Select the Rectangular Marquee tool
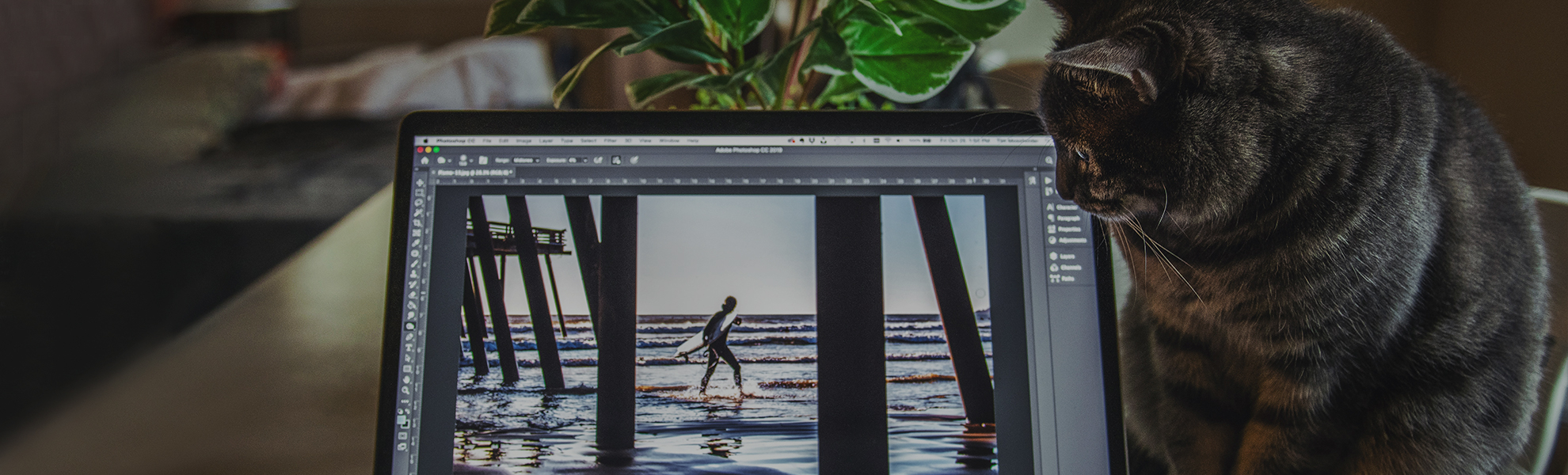 [x=419, y=192]
